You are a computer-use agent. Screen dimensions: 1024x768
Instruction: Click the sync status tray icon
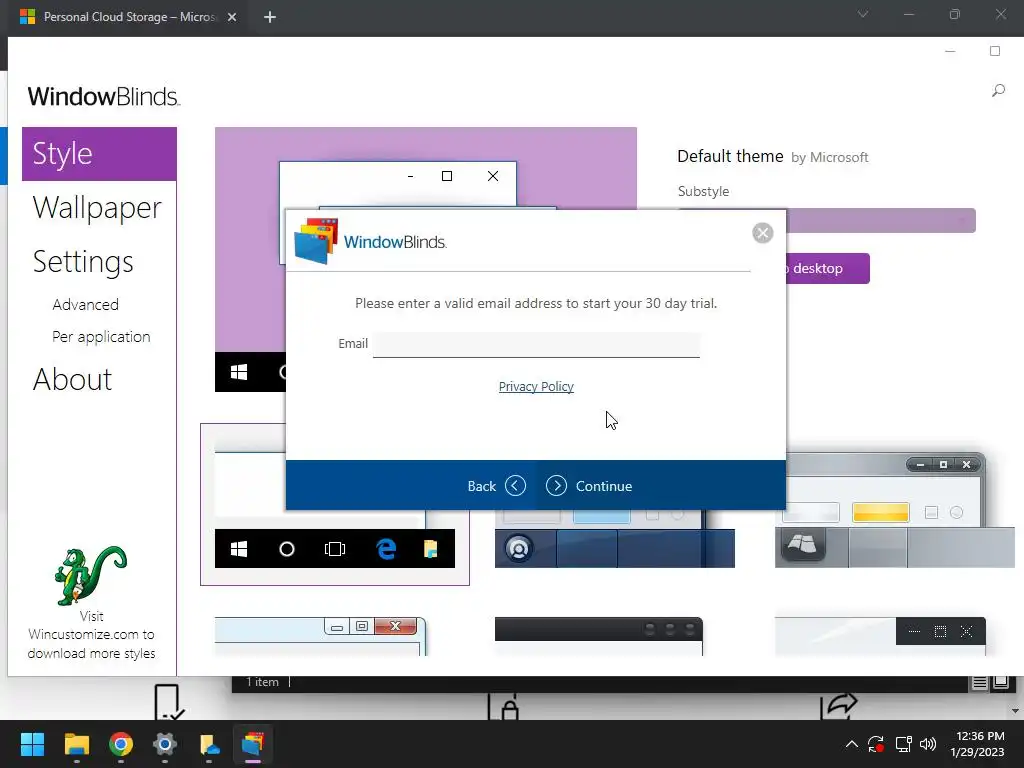(876, 744)
